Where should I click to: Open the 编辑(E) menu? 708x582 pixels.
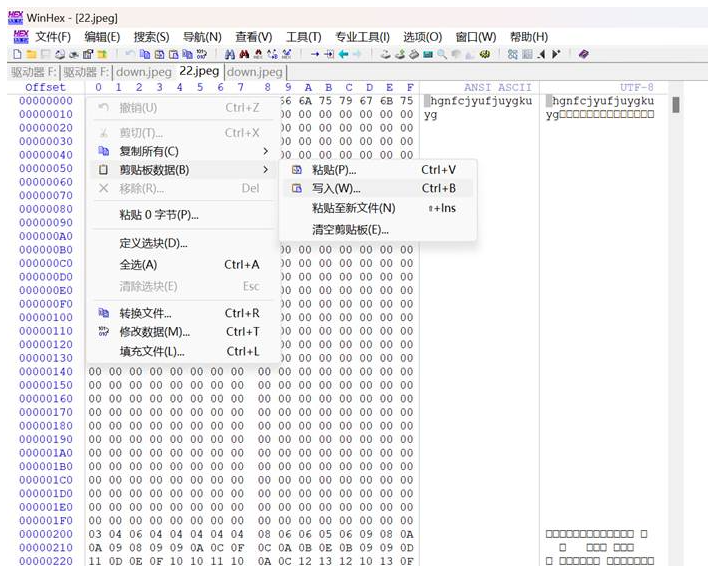pyautogui.click(x=102, y=37)
